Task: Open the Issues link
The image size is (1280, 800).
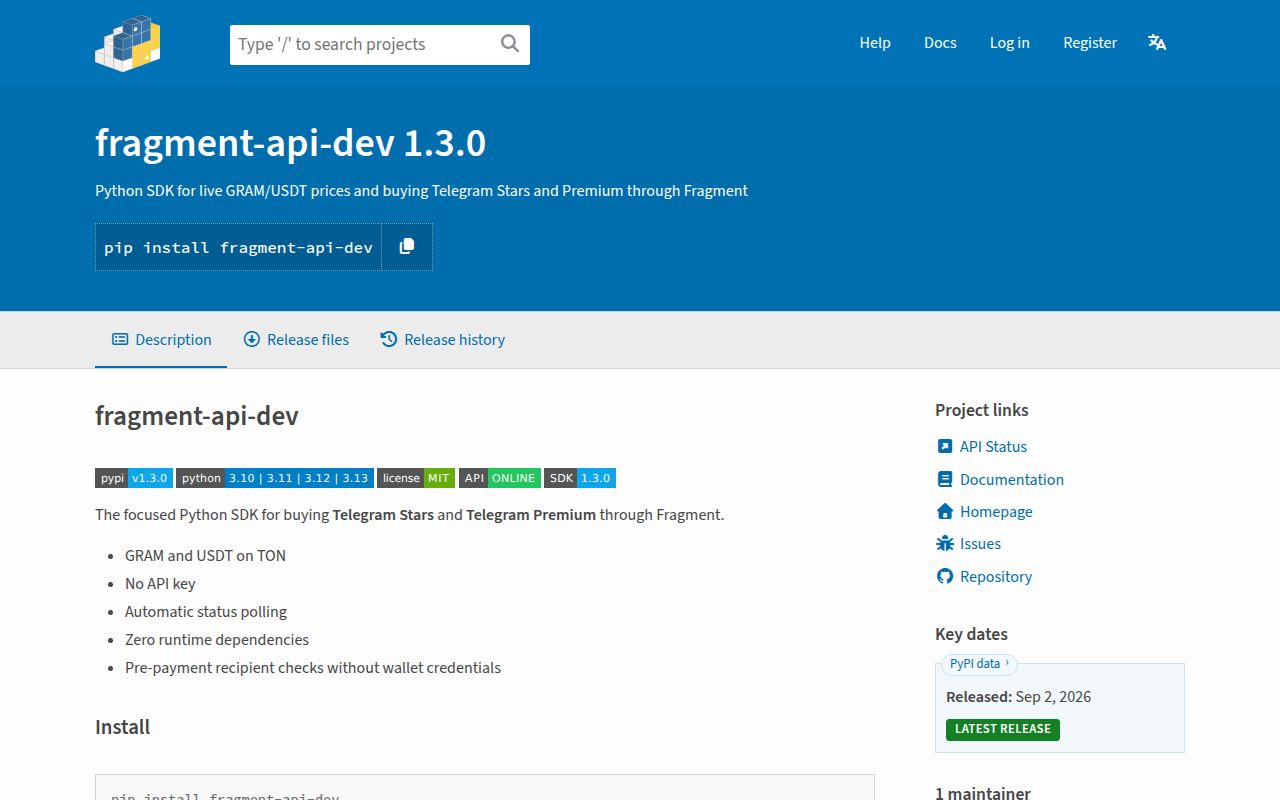Action: (x=980, y=543)
